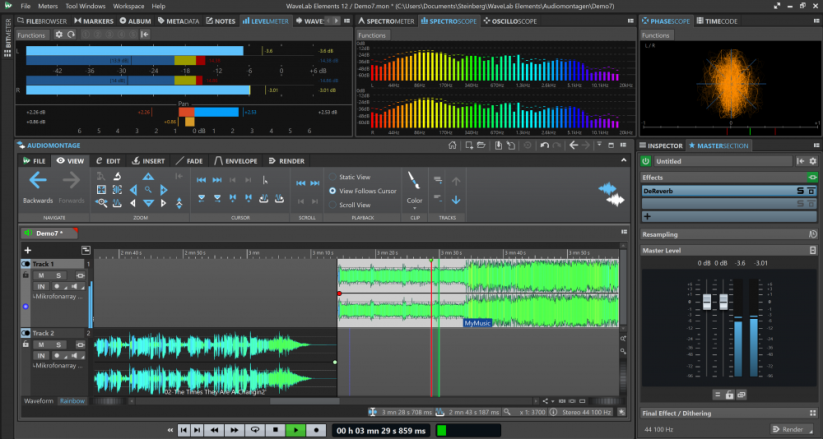The image size is (823, 439).
Task: Toggle Effects pane green visibility eye
Action: pyautogui.click(x=812, y=177)
